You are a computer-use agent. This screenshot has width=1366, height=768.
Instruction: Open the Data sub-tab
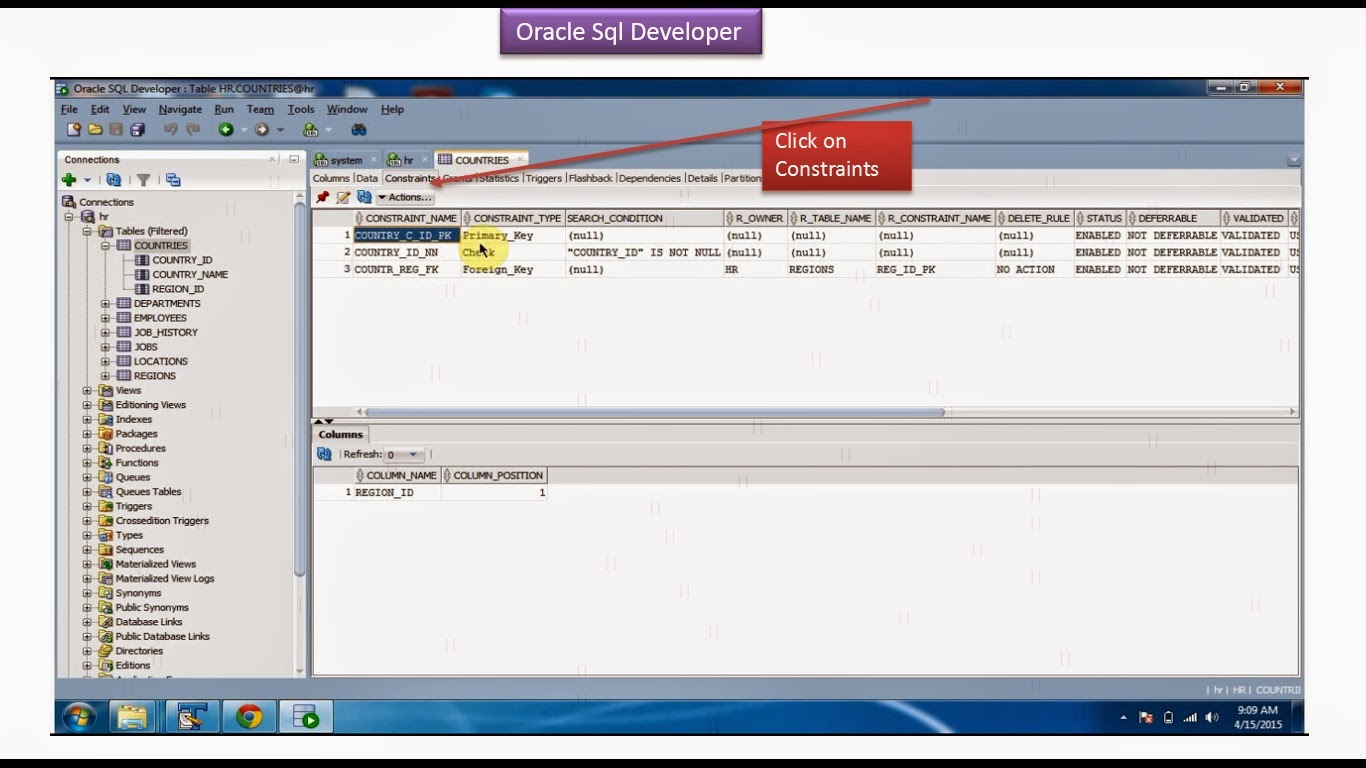(367, 178)
